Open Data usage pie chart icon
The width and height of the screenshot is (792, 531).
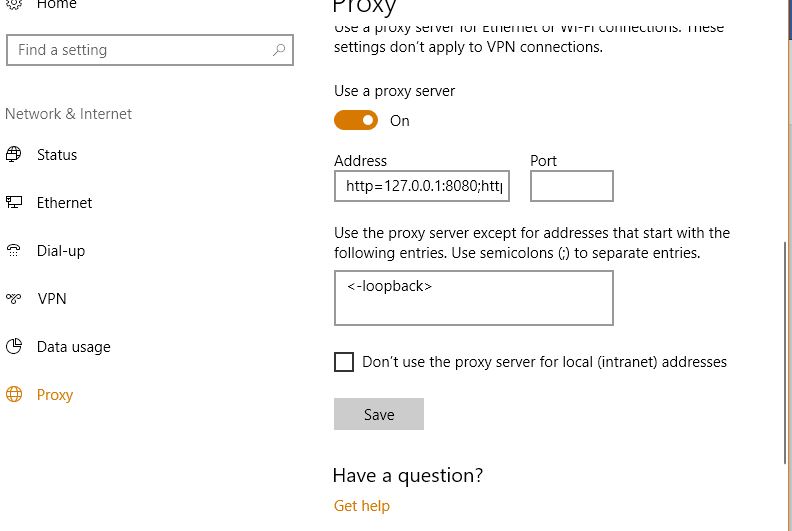[14, 346]
